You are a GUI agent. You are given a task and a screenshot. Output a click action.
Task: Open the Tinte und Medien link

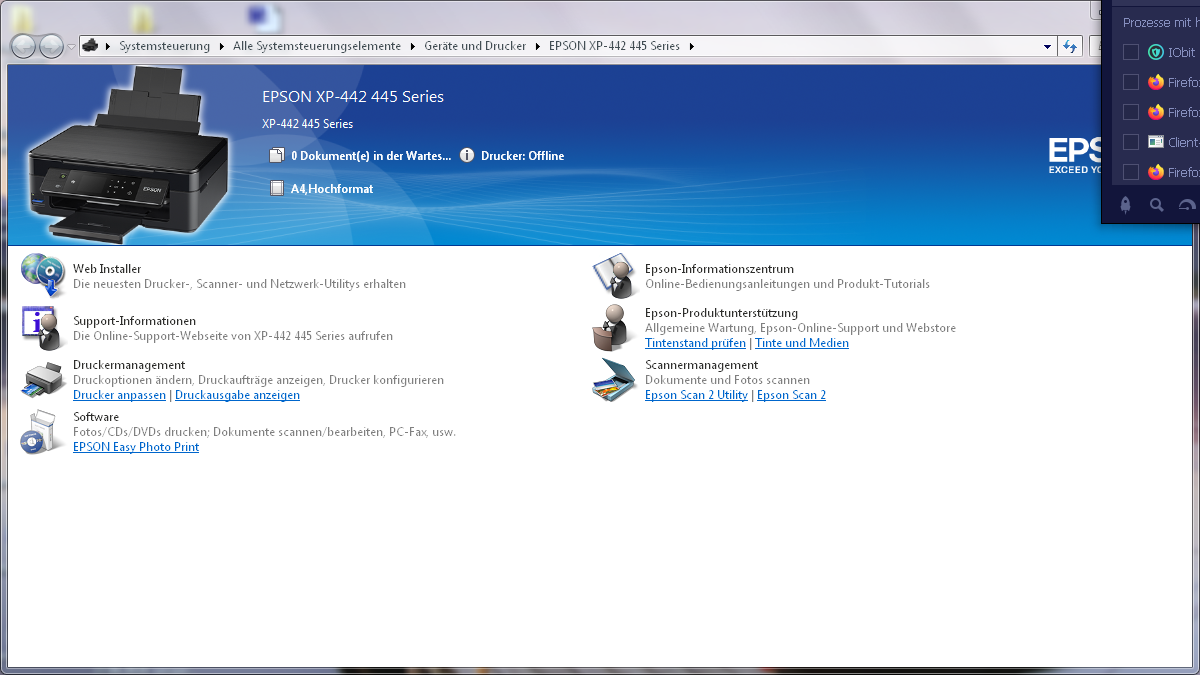click(x=802, y=343)
